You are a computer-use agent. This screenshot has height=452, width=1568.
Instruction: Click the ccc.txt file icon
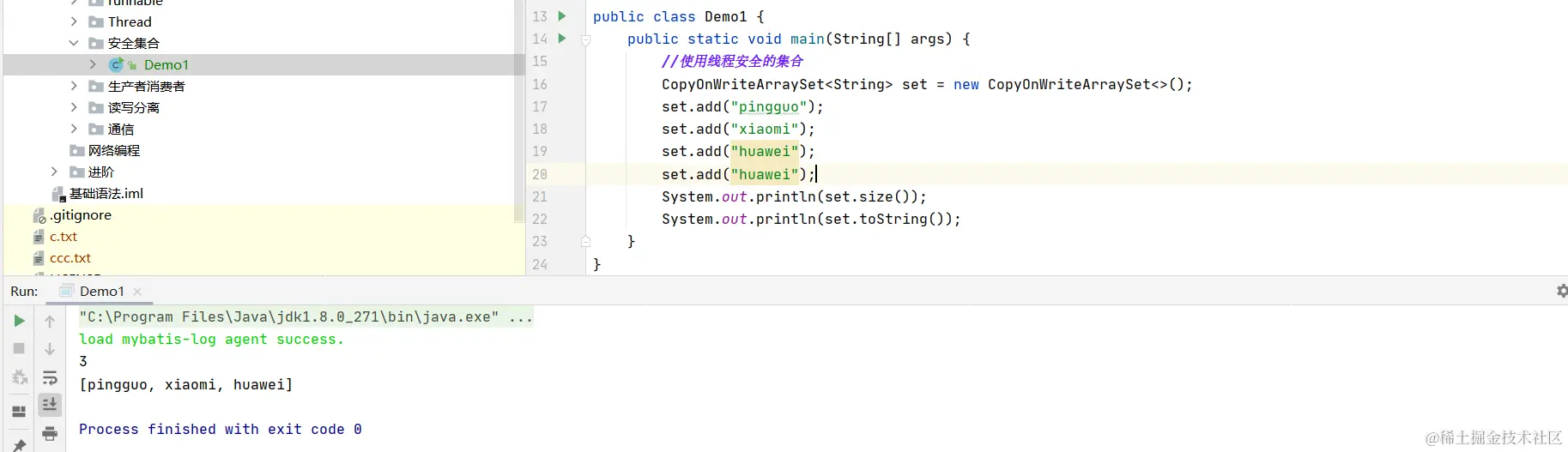[39, 258]
